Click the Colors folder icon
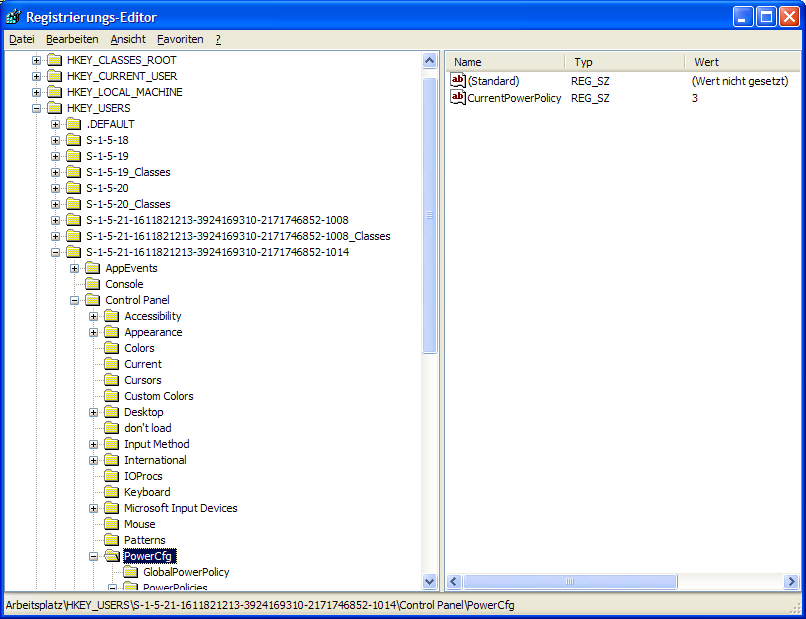The height and width of the screenshot is (619, 806). [x=112, y=348]
